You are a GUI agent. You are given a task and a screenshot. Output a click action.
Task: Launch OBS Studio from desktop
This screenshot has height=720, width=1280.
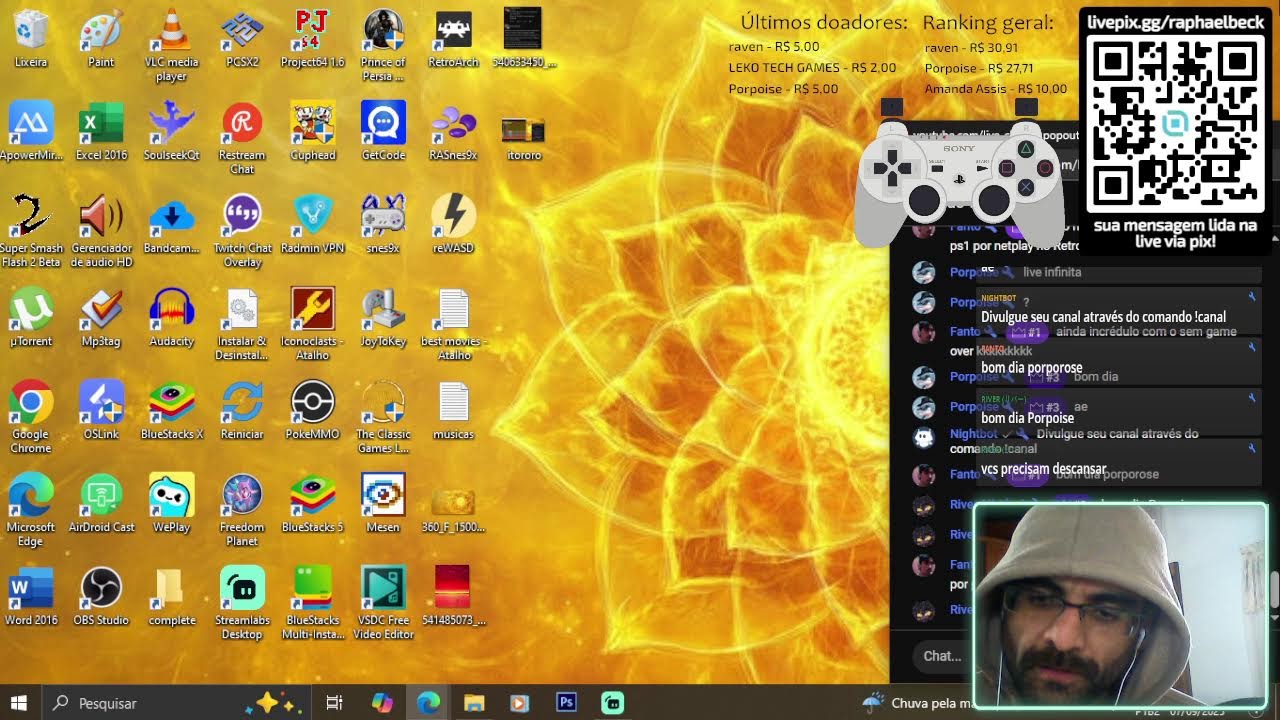coord(101,597)
